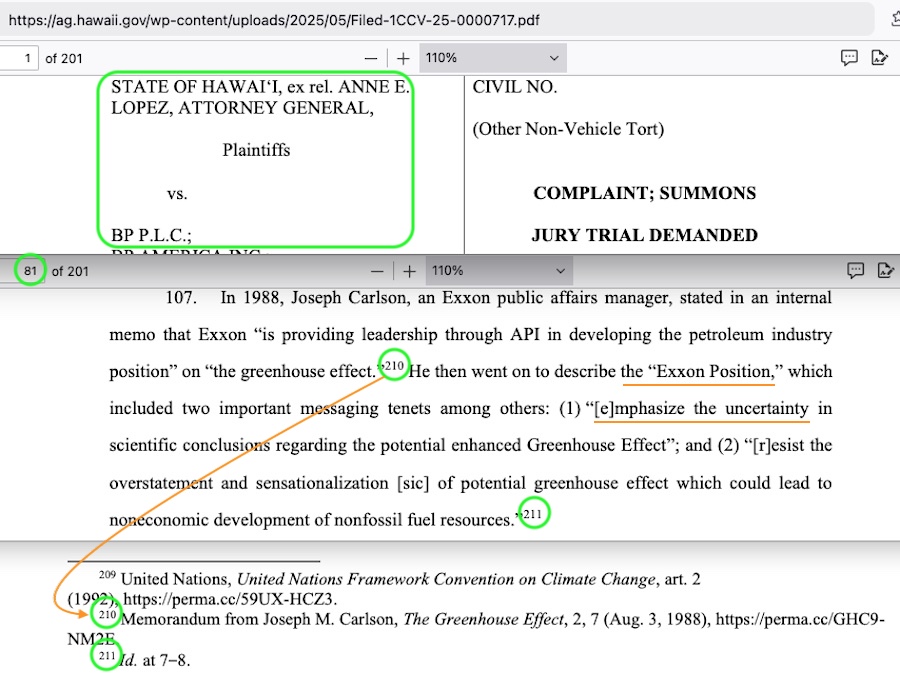Screen dimensions: 900x689
Task: Open the comment tool in the lower toolbar
Action: pyautogui.click(x=855, y=270)
